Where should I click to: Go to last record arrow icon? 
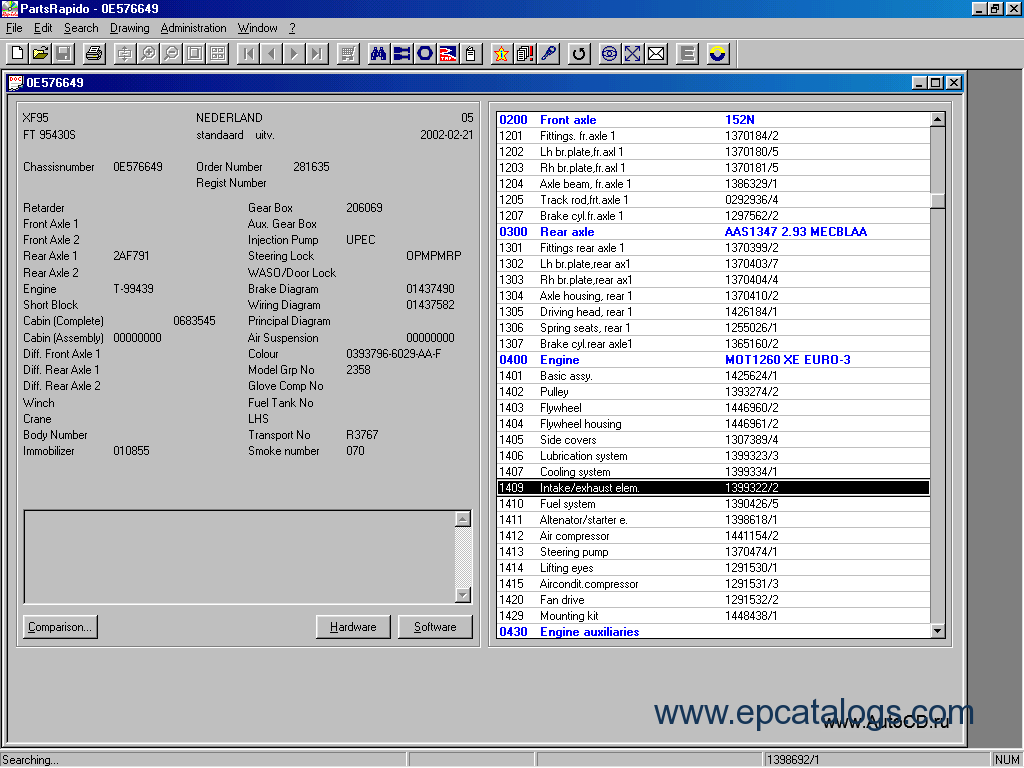click(317, 54)
